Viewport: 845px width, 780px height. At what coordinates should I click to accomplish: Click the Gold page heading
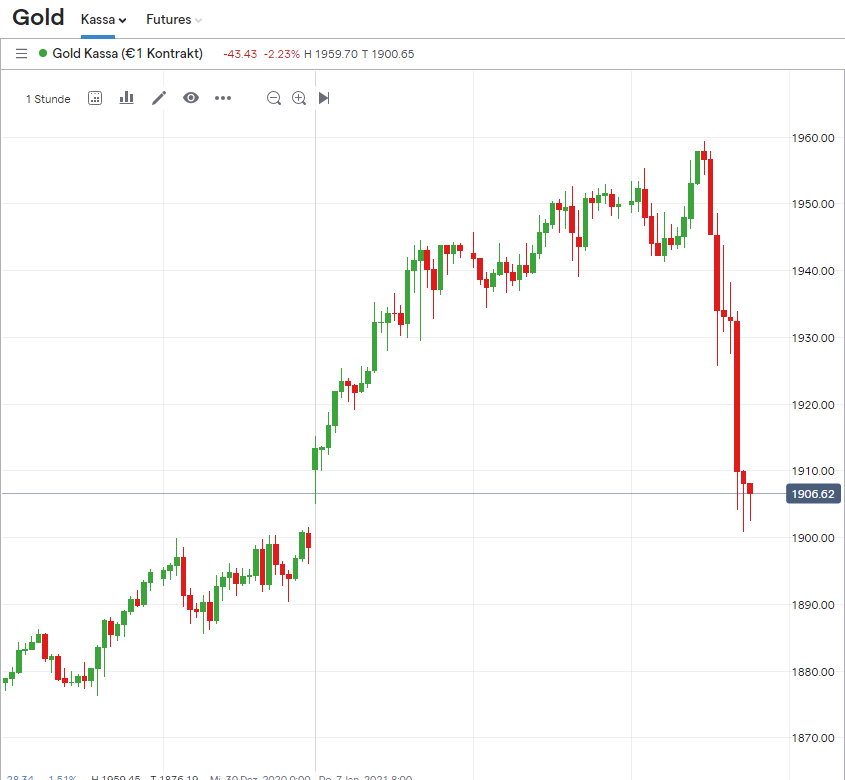point(38,17)
